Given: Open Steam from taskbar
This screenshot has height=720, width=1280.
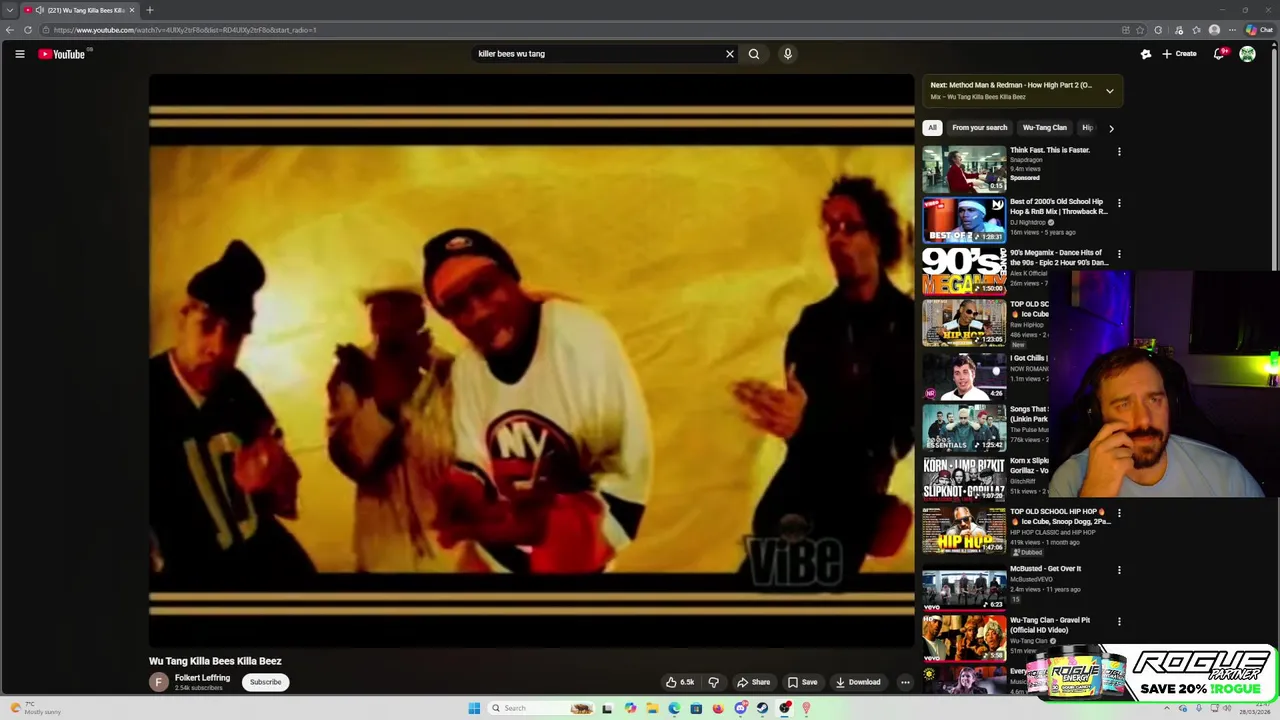Looking at the screenshot, I should (762, 708).
